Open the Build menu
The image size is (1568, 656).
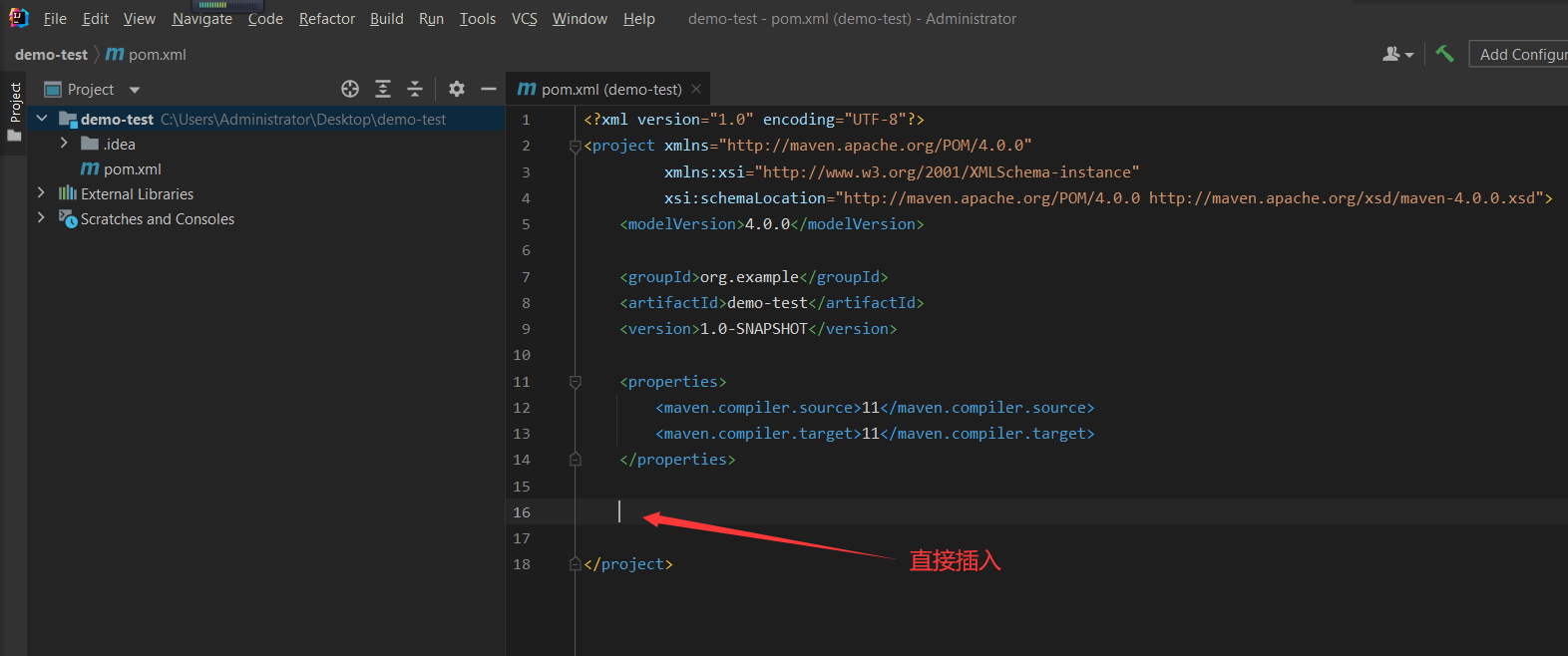click(386, 19)
